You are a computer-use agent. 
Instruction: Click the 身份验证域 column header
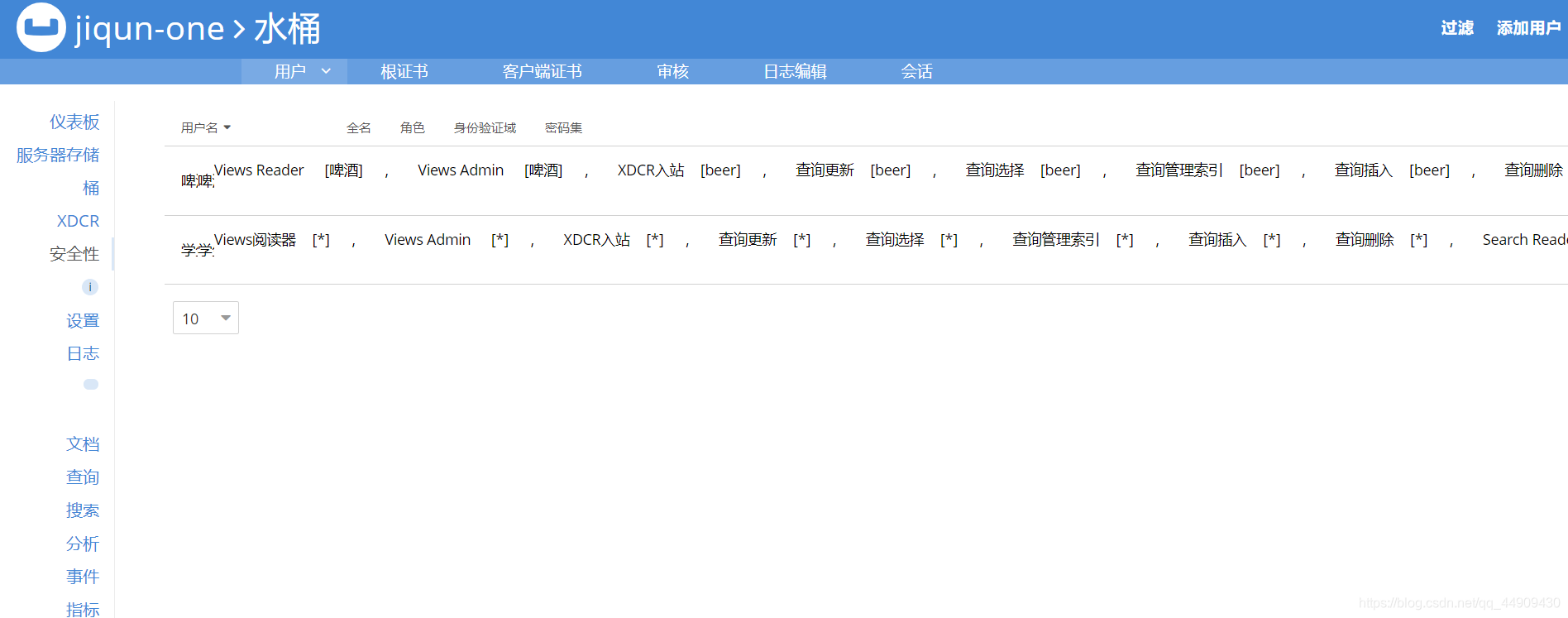tap(485, 127)
